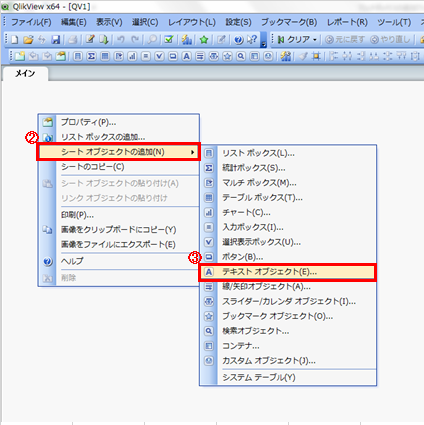Click the Multi Box icon in design toolbar

[118, 56]
